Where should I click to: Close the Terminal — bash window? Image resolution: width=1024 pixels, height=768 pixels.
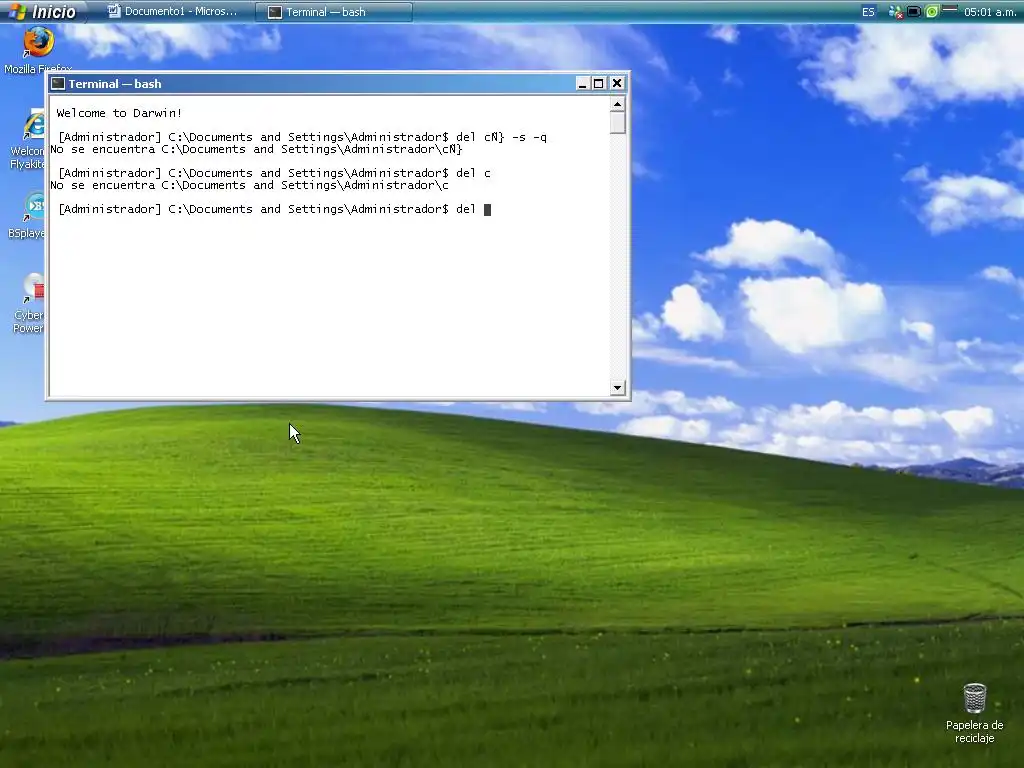coord(616,84)
